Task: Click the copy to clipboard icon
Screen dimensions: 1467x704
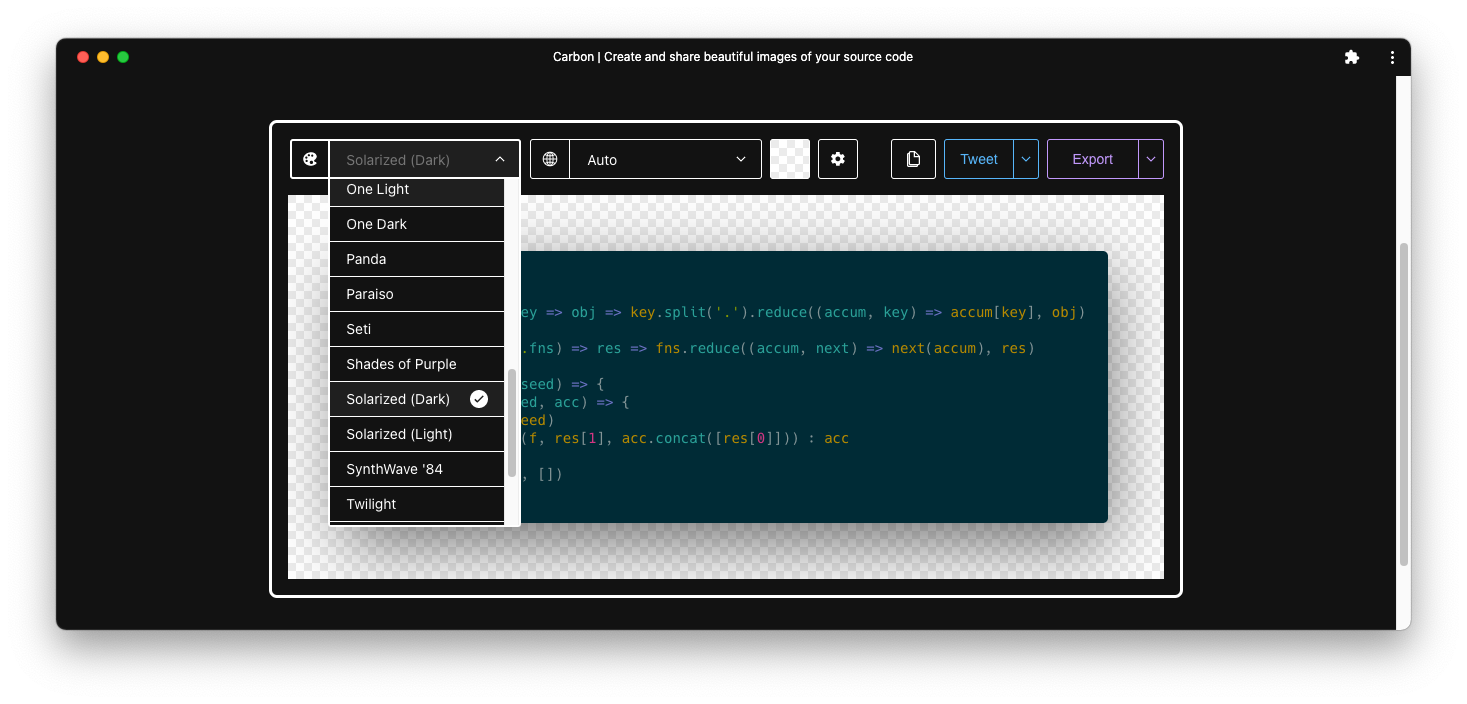Action: click(x=913, y=159)
